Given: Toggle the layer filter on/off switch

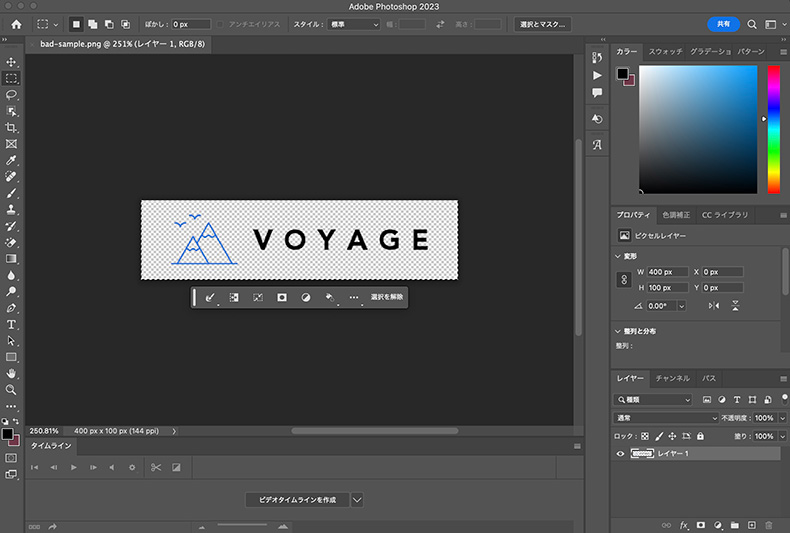Looking at the screenshot, I should (x=784, y=399).
